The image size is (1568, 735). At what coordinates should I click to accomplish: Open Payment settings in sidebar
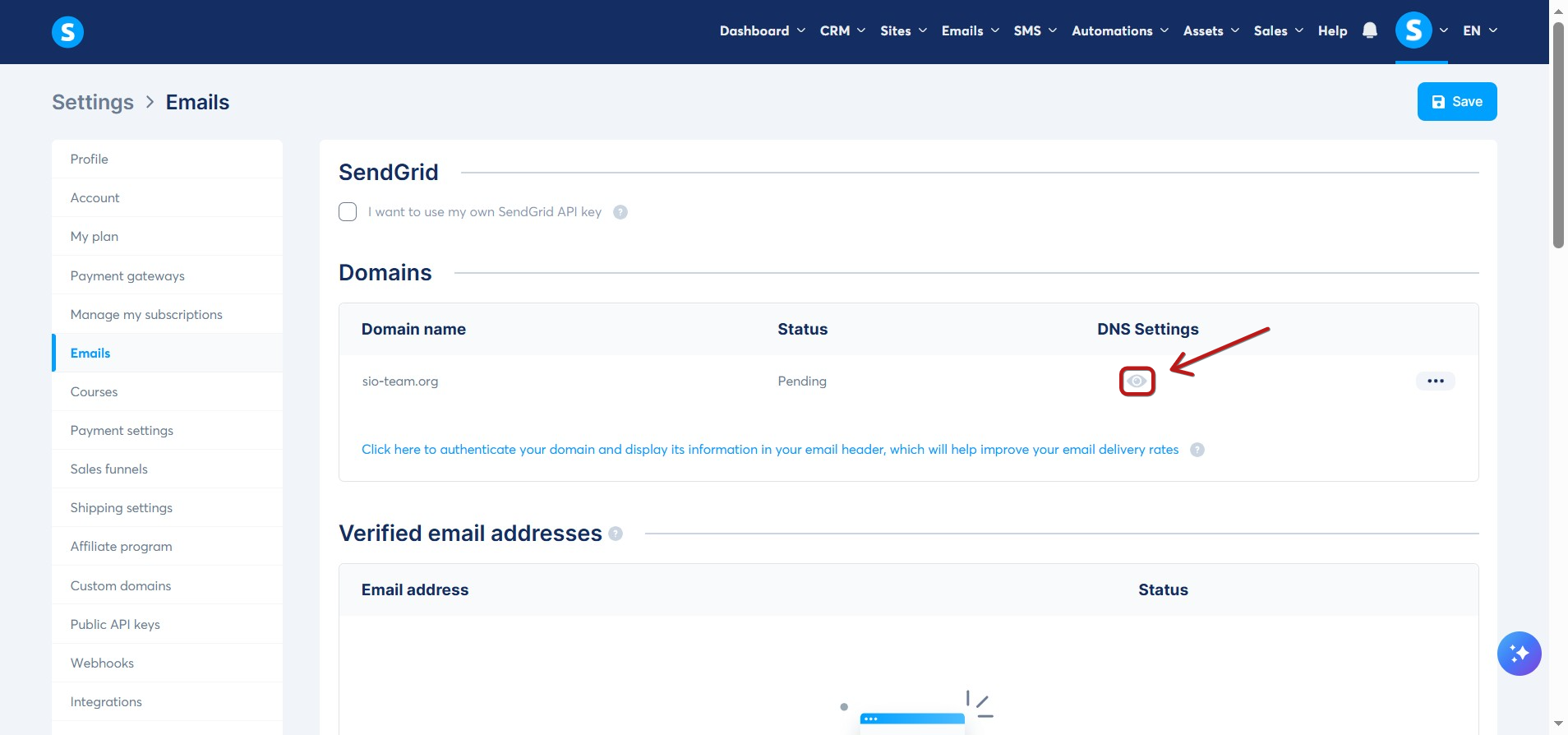pos(168,430)
